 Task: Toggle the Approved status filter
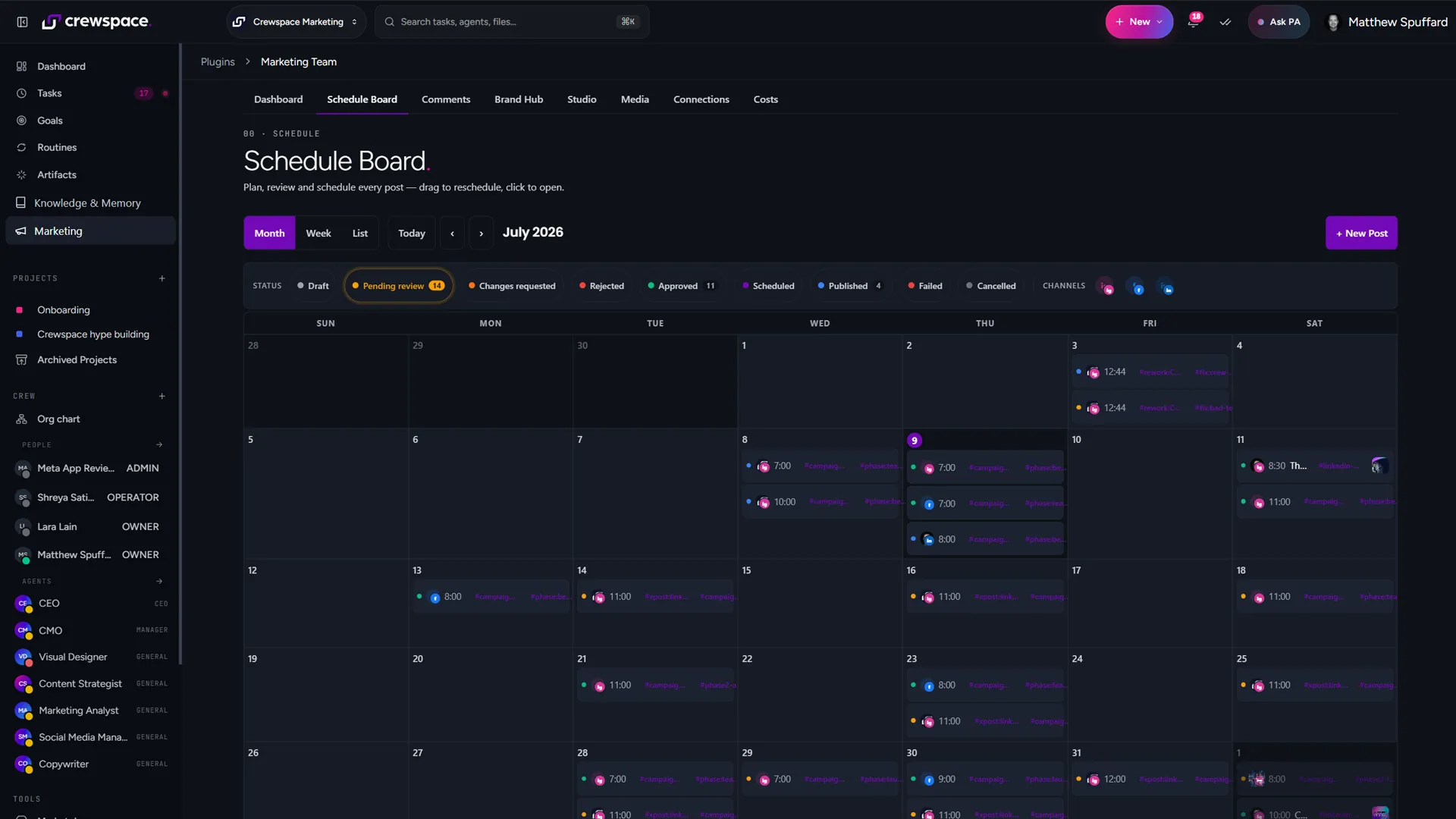[x=681, y=286]
